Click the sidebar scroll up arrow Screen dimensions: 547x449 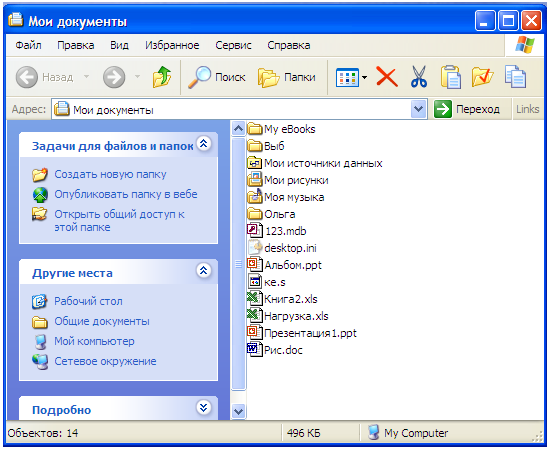tap(239, 129)
